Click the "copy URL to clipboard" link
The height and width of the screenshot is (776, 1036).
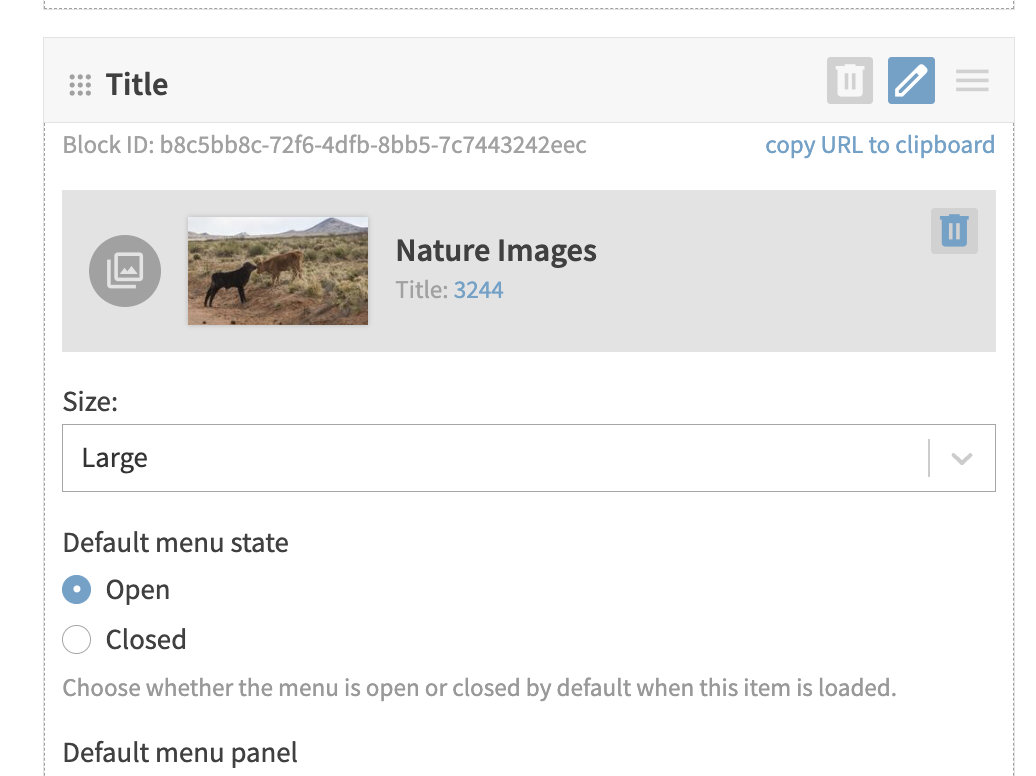coord(880,145)
